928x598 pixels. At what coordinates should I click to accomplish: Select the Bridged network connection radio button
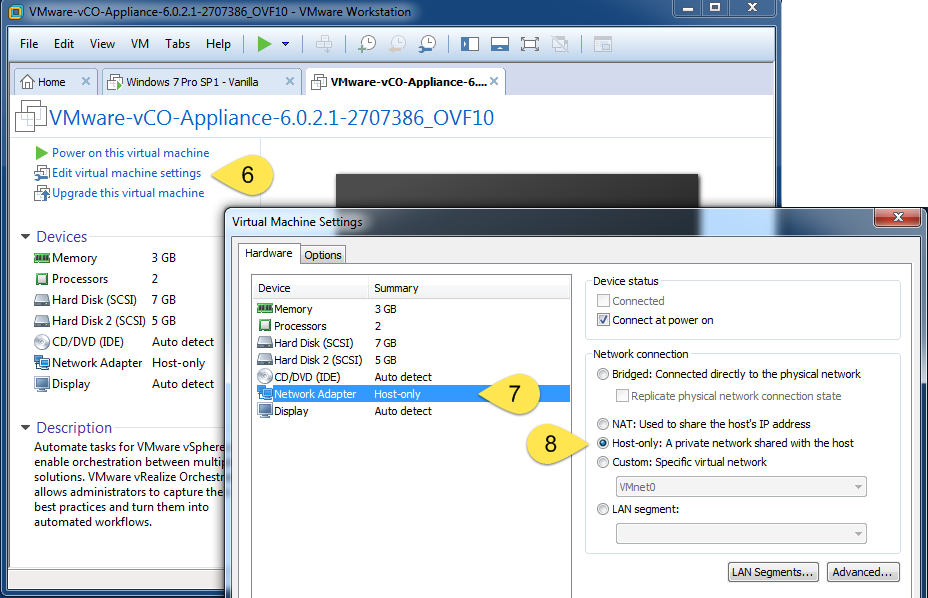pyautogui.click(x=602, y=374)
